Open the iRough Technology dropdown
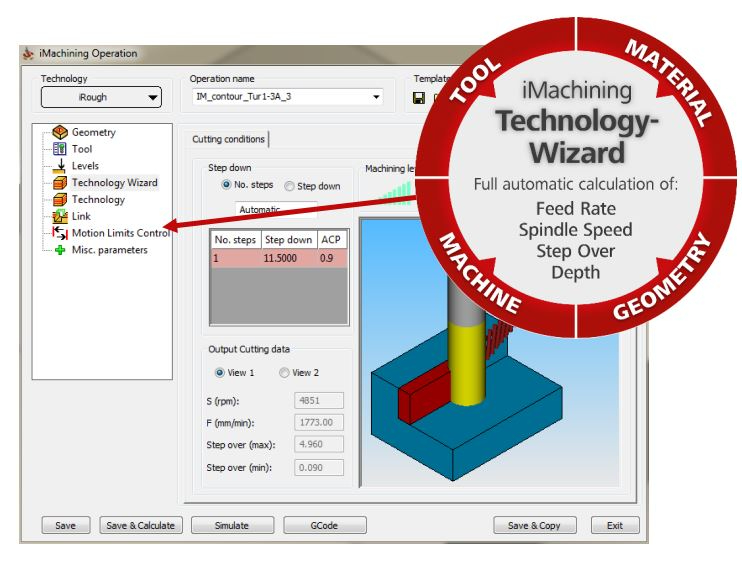The width and height of the screenshot is (742, 583). (x=101, y=97)
